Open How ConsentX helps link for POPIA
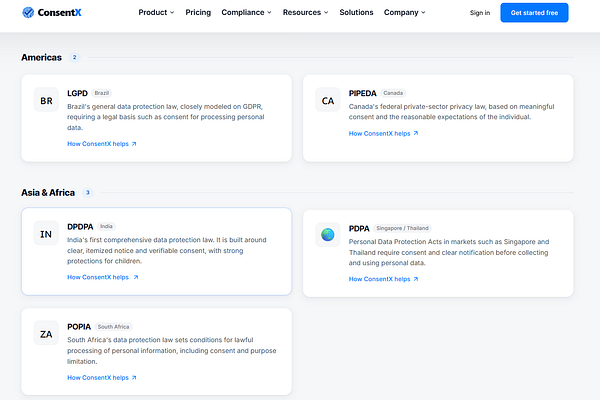Screen dimensions: 600x400 click(102, 378)
